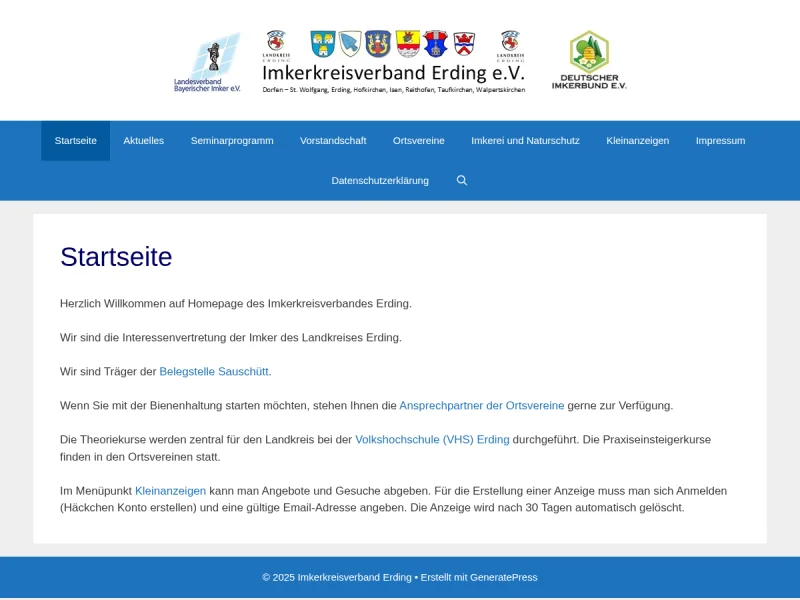Click the Deutscher Imkerbund e.V. logo
Screen dimensions: 800x600
(x=589, y=60)
